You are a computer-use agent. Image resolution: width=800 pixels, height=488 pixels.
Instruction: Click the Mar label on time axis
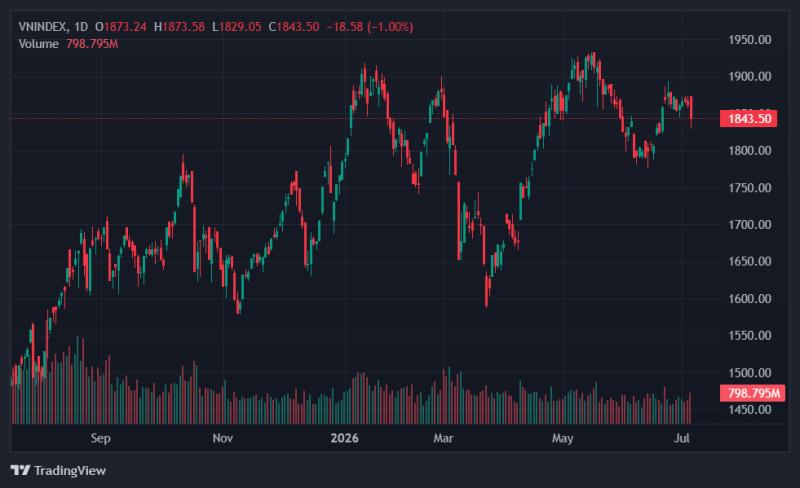click(x=443, y=438)
